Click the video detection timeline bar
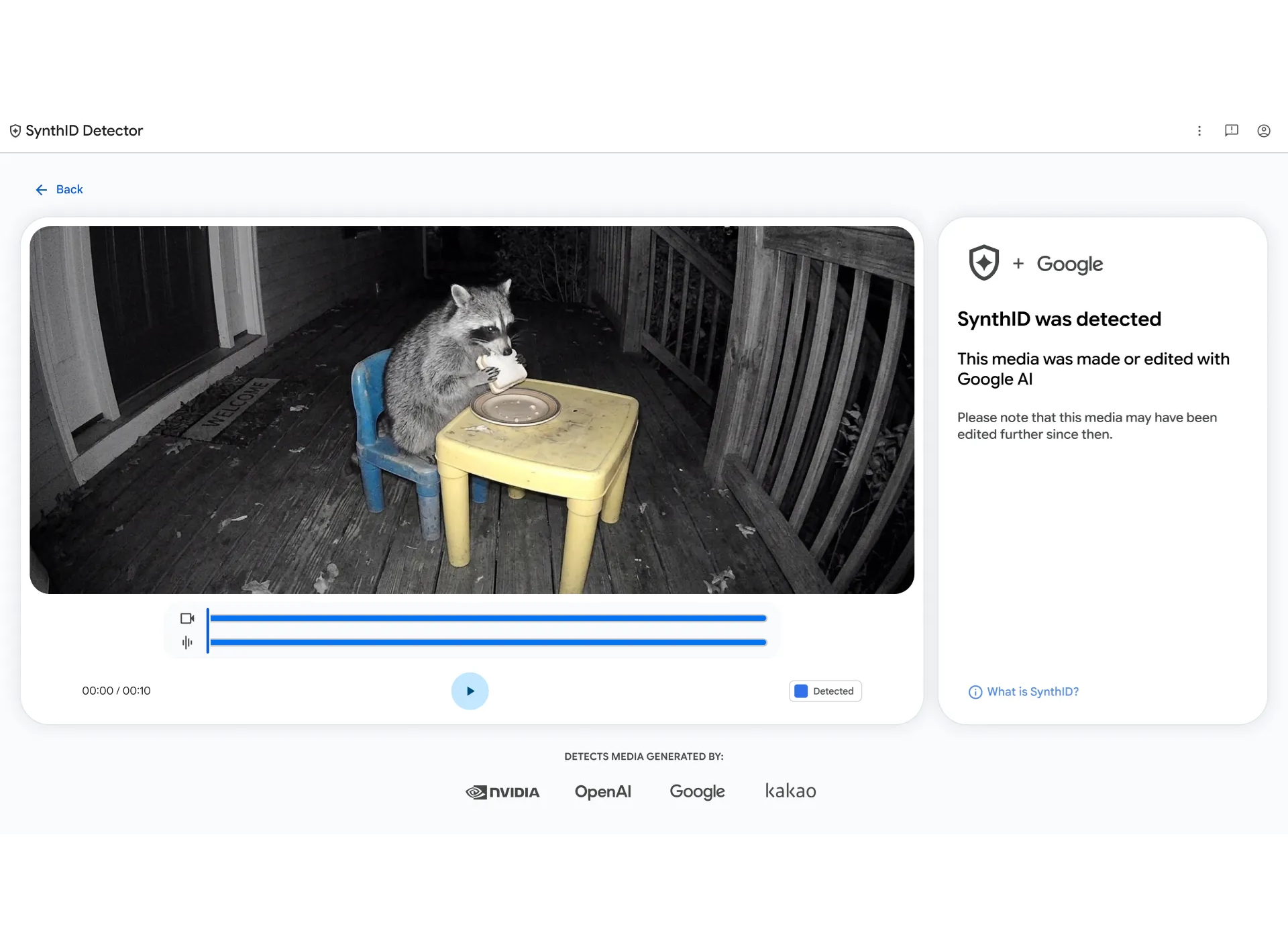Screen dimensions: 1288x941 [x=488, y=618]
